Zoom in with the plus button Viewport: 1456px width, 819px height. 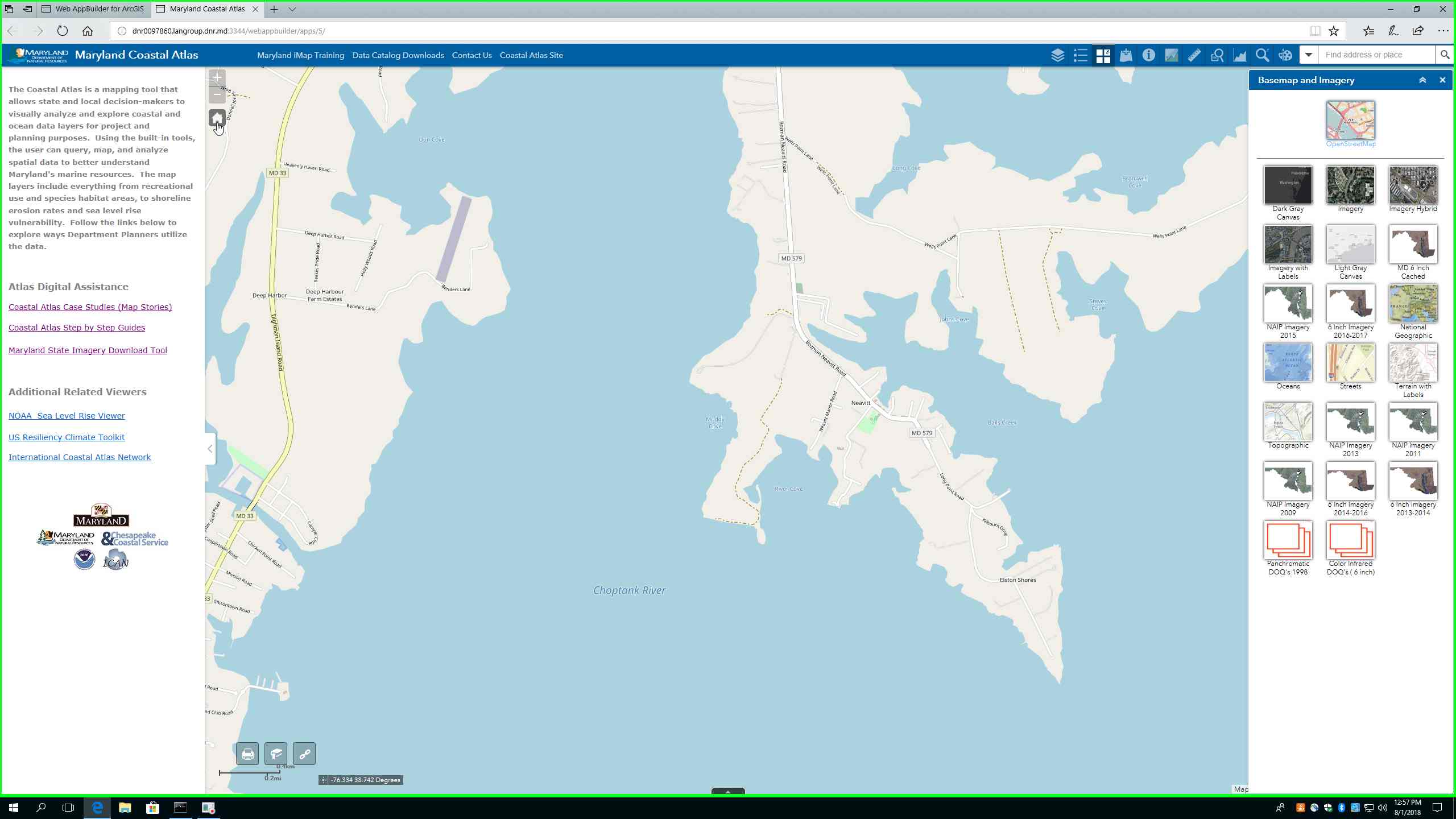coord(217,77)
